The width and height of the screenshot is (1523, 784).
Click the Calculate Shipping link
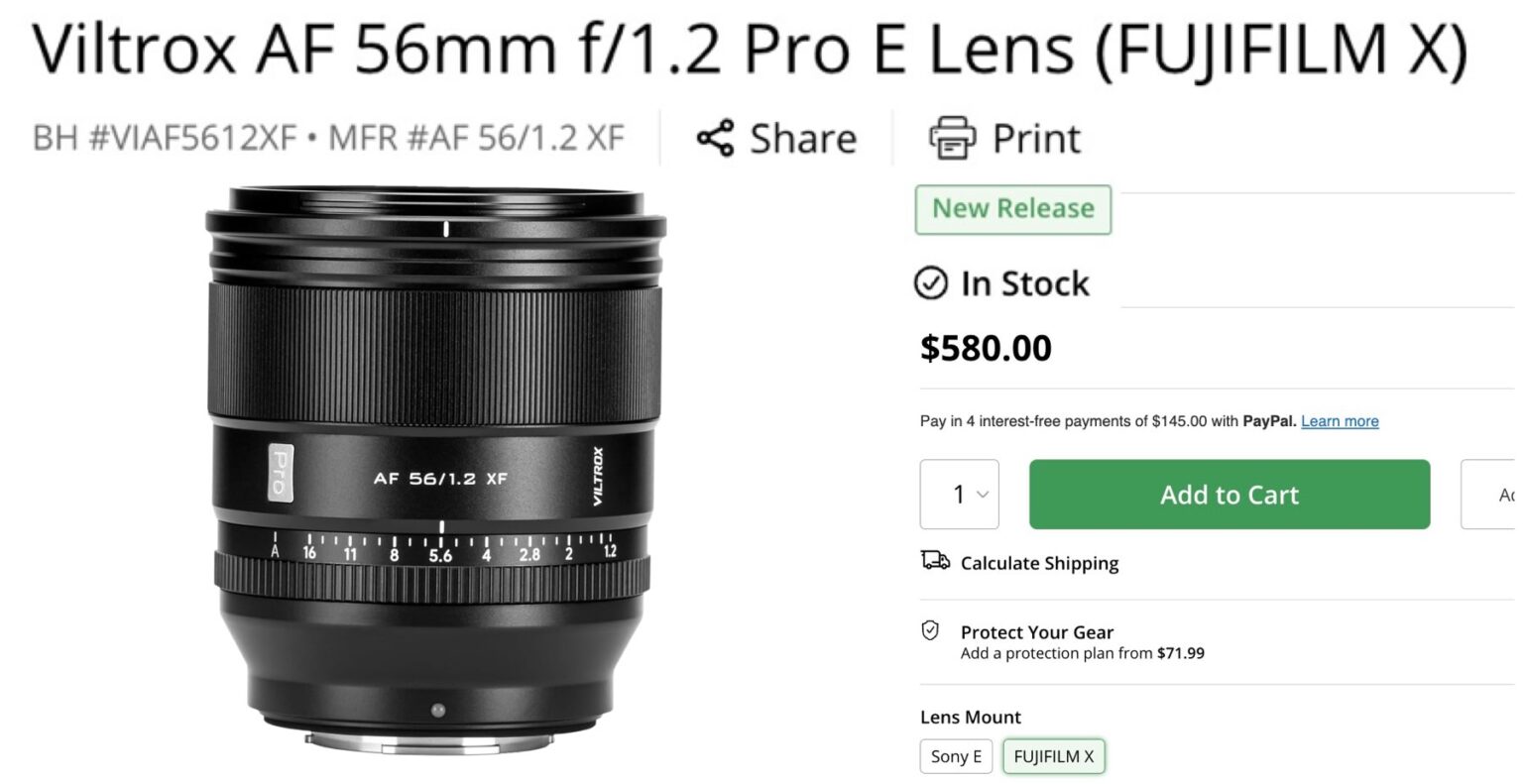[1039, 563]
